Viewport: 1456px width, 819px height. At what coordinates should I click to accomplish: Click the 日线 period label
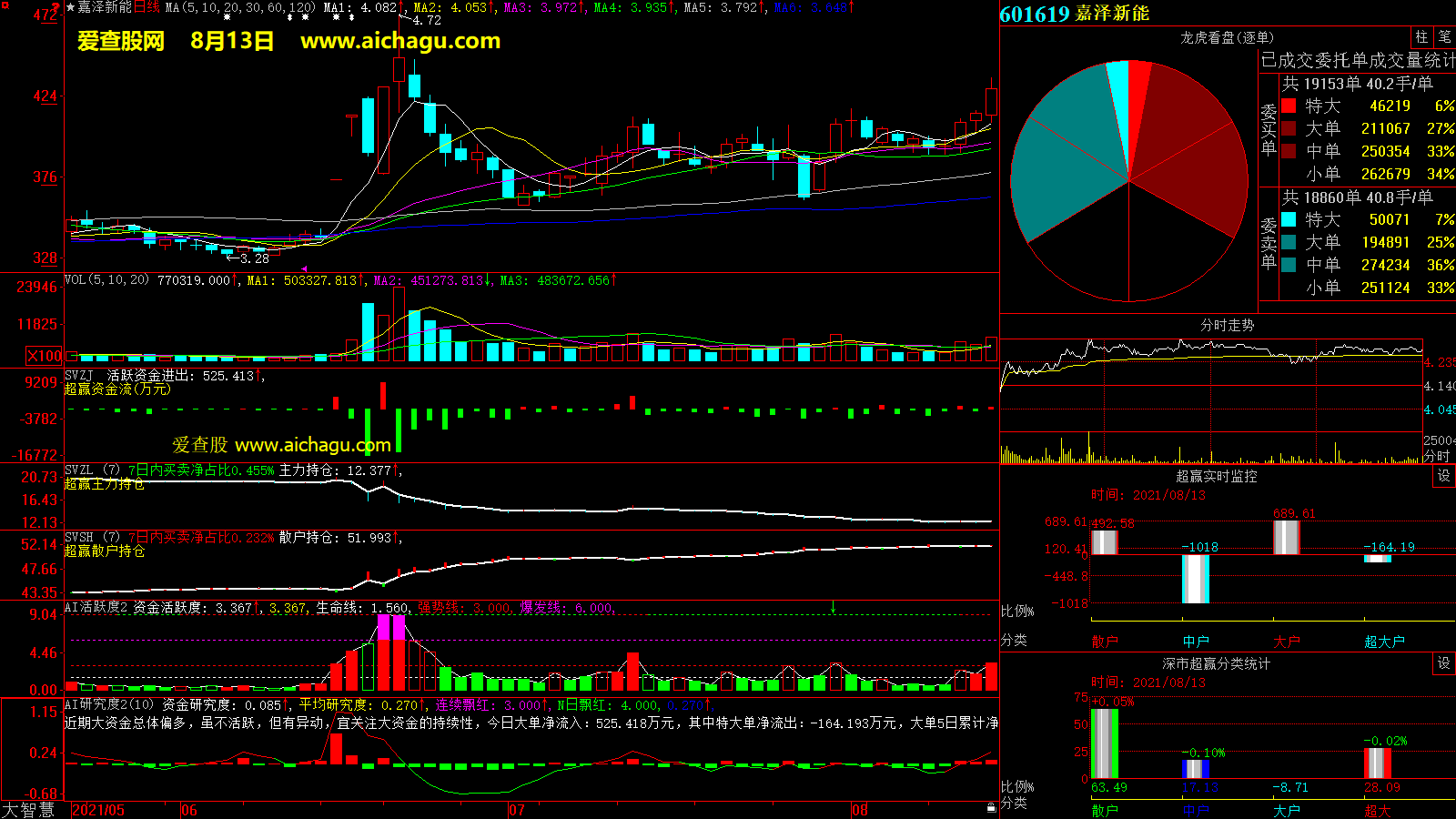(x=147, y=7)
